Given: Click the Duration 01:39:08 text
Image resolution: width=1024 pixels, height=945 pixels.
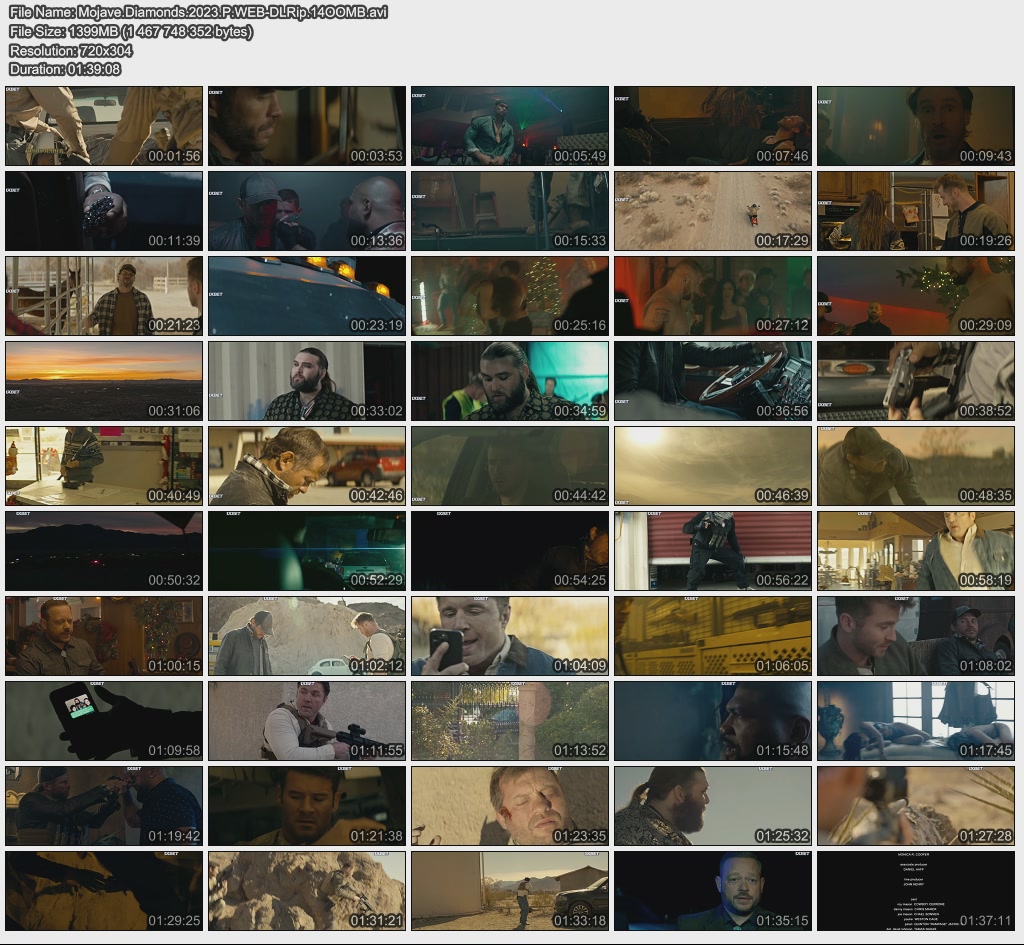Looking at the screenshot, I should tap(65, 69).
